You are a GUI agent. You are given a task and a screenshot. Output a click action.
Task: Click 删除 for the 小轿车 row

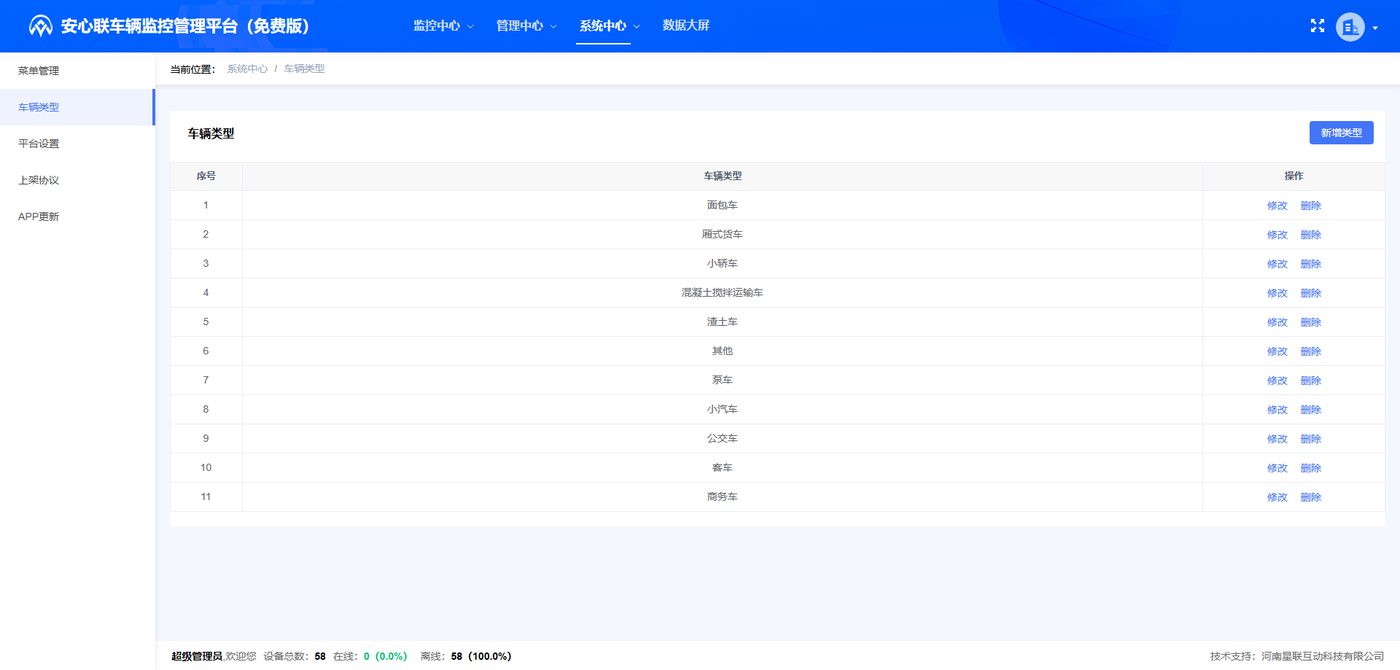[x=1311, y=264]
